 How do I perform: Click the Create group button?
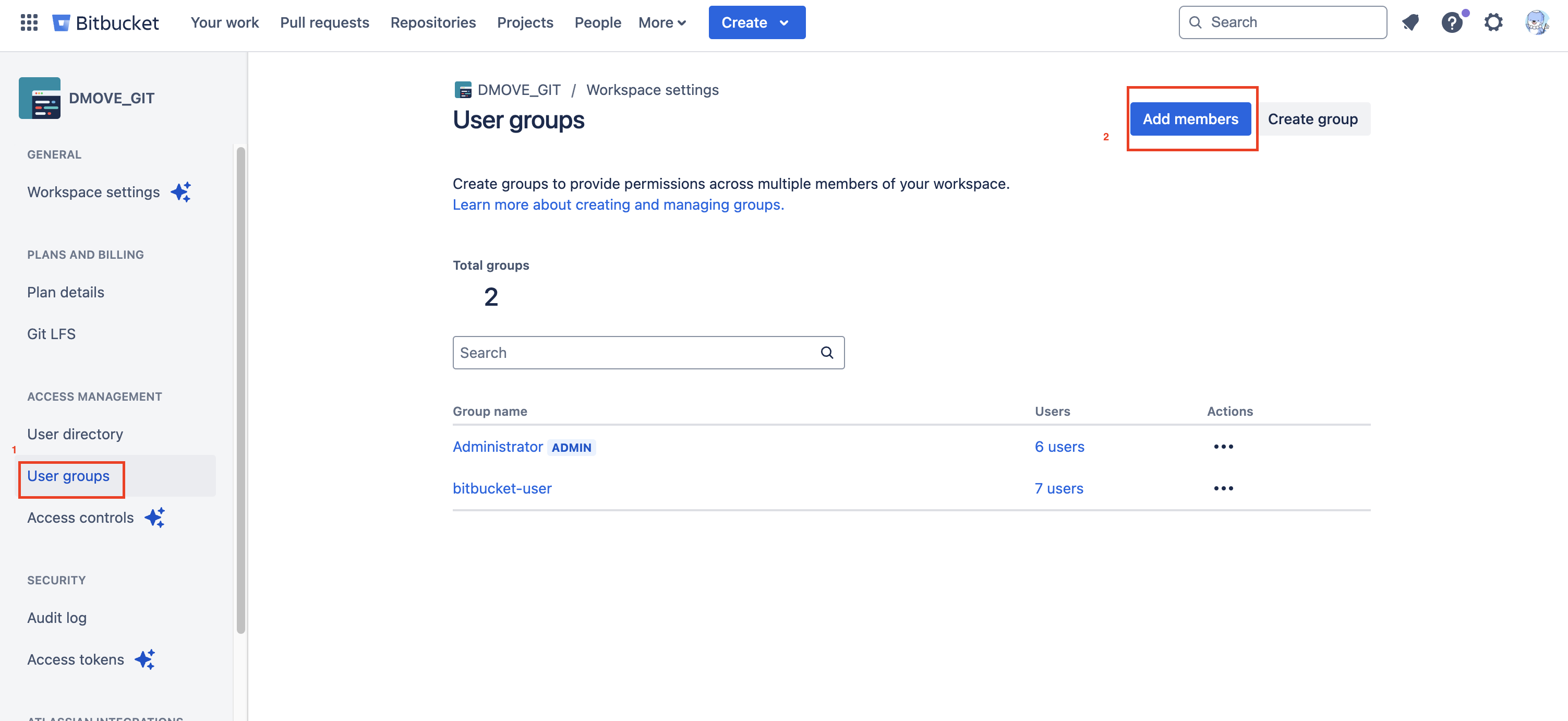point(1312,119)
